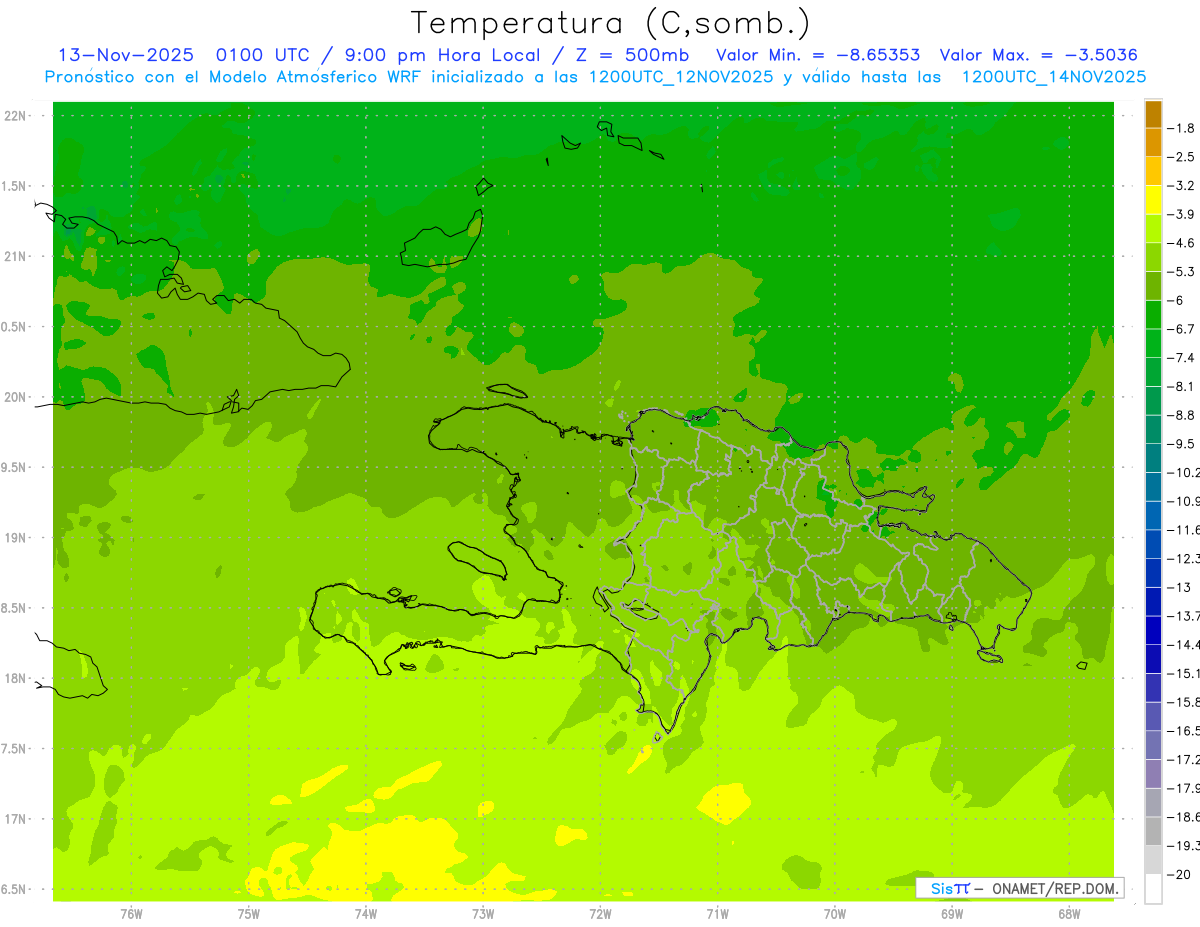Image resolution: width=1200 pixels, height=927 pixels.
Task: Click the '-4.6' colorbar value
Action: pyautogui.click(x=1181, y=243)
